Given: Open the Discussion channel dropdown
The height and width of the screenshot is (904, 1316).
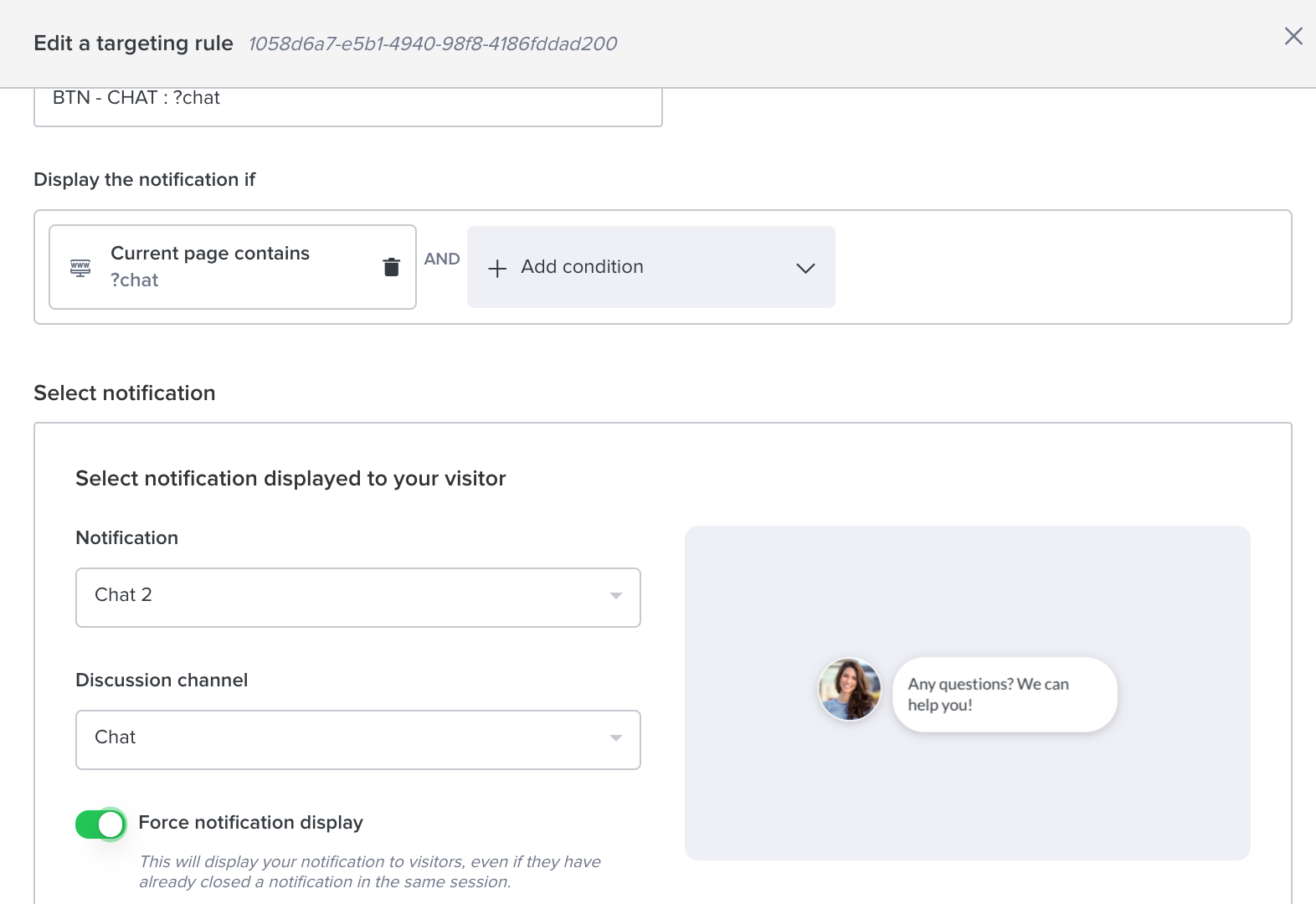Looking at the screenshot, I should tap(357, 740).
